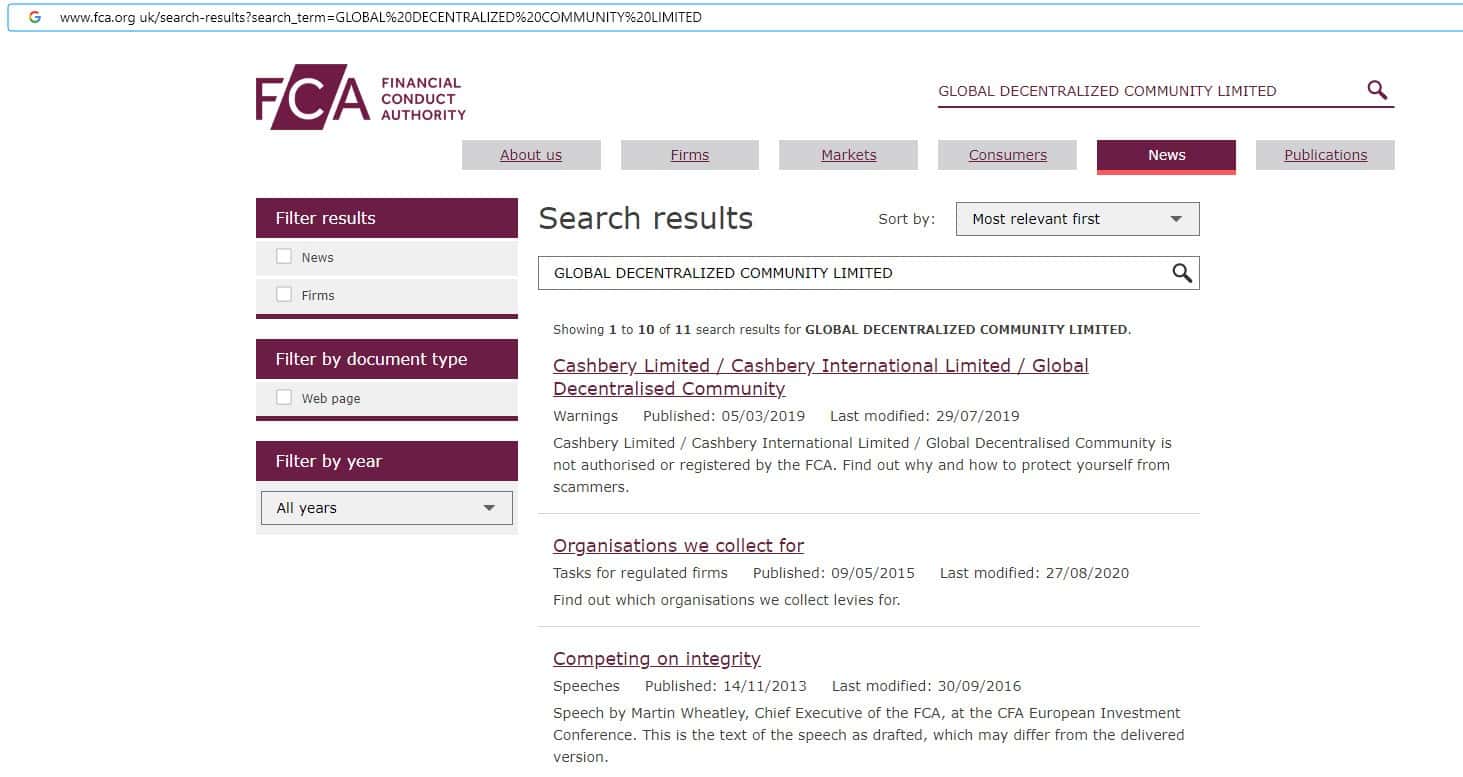Open the All years filter dropdown
Viewport: 1463px width, 777px height.
coord(386,508)
